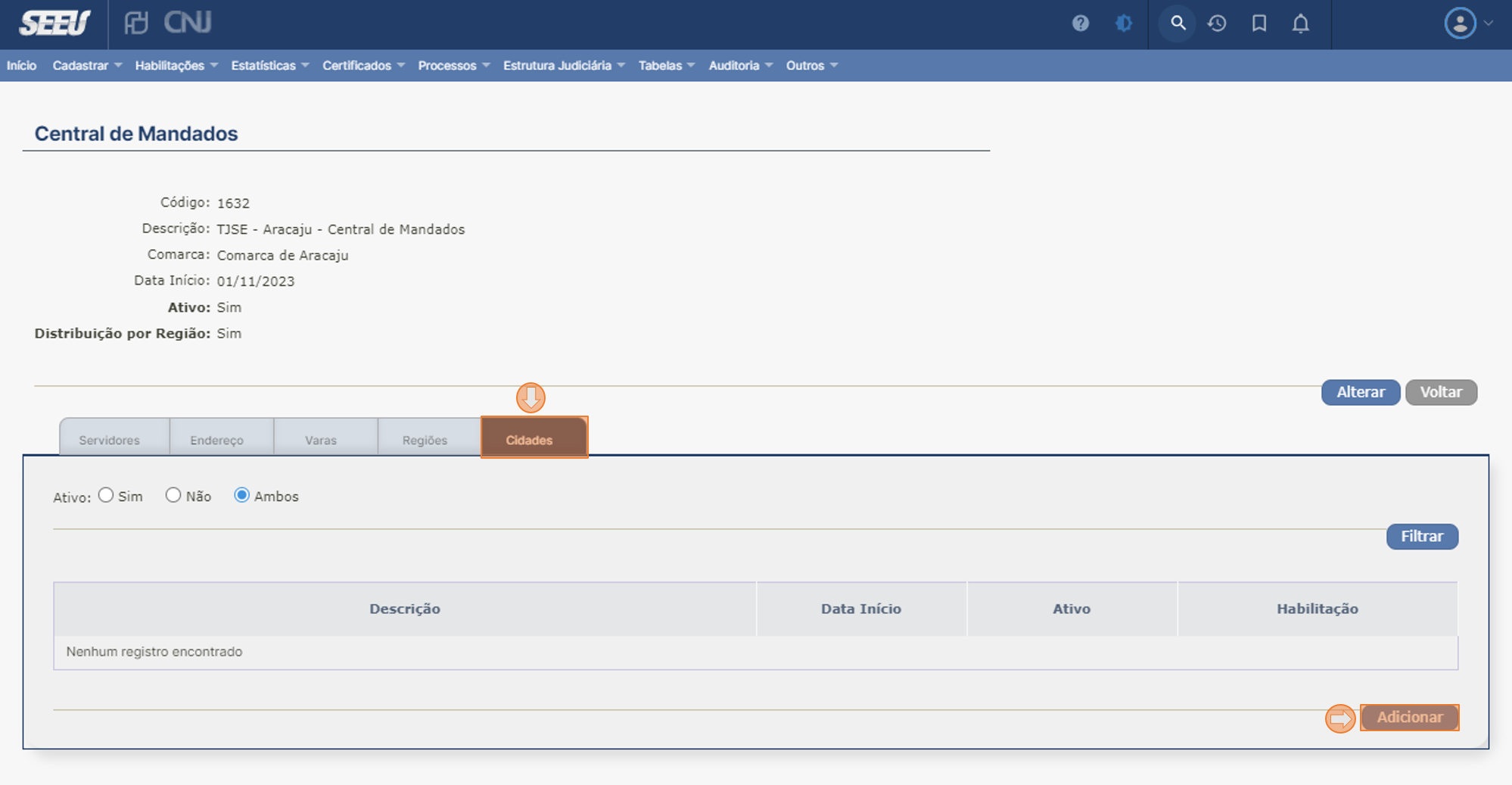Screen dimensions: 1512x785
Task: Toggle the contrast theme icon
Action: coord(1123,23)
